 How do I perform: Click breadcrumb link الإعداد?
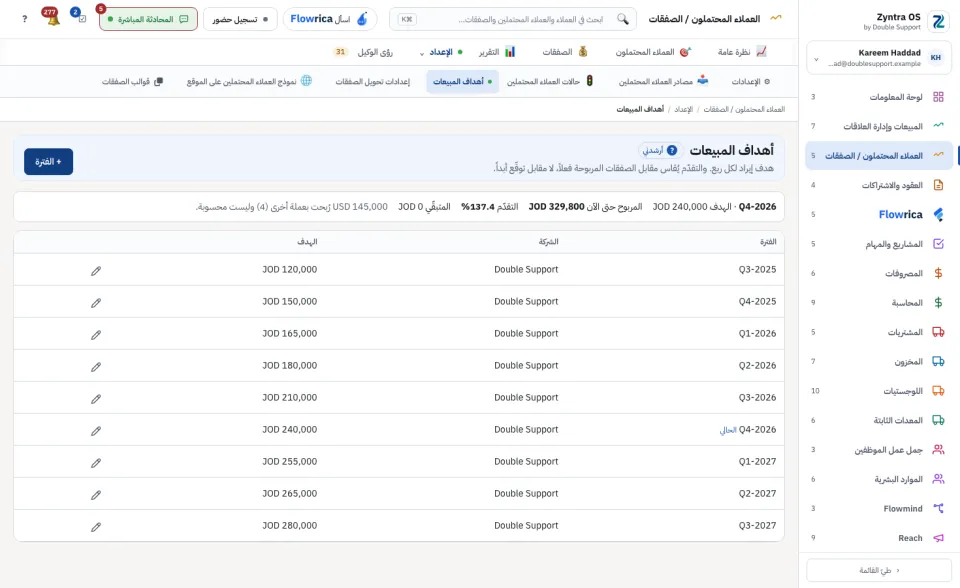coord(683,109)
